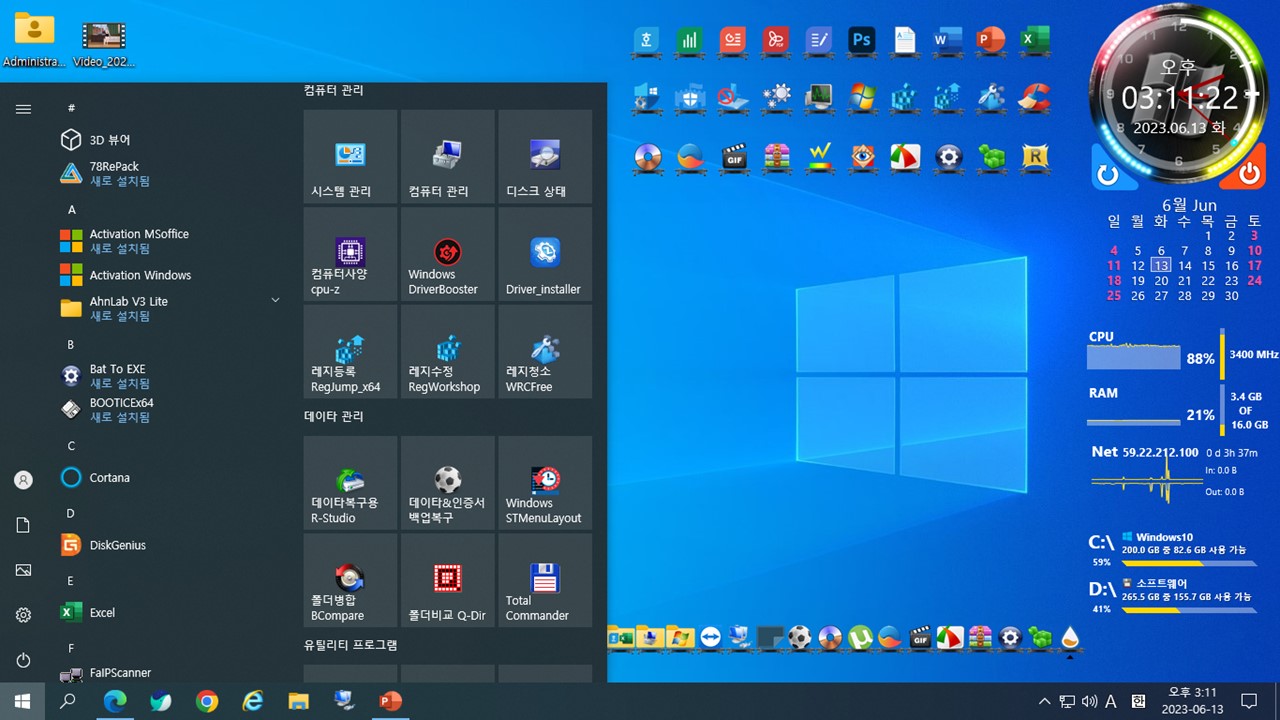Expand the Start menu hamburger navigation
The image size is (1280, 720).
tap(23, 109)
